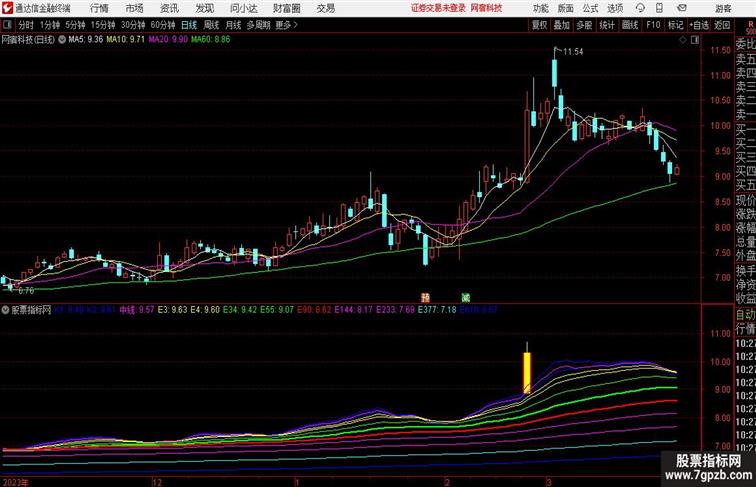Screen dimensions: 756x487
Task: Open the 选项 menu
Action: pyautogui.click(x=615, y=8)
